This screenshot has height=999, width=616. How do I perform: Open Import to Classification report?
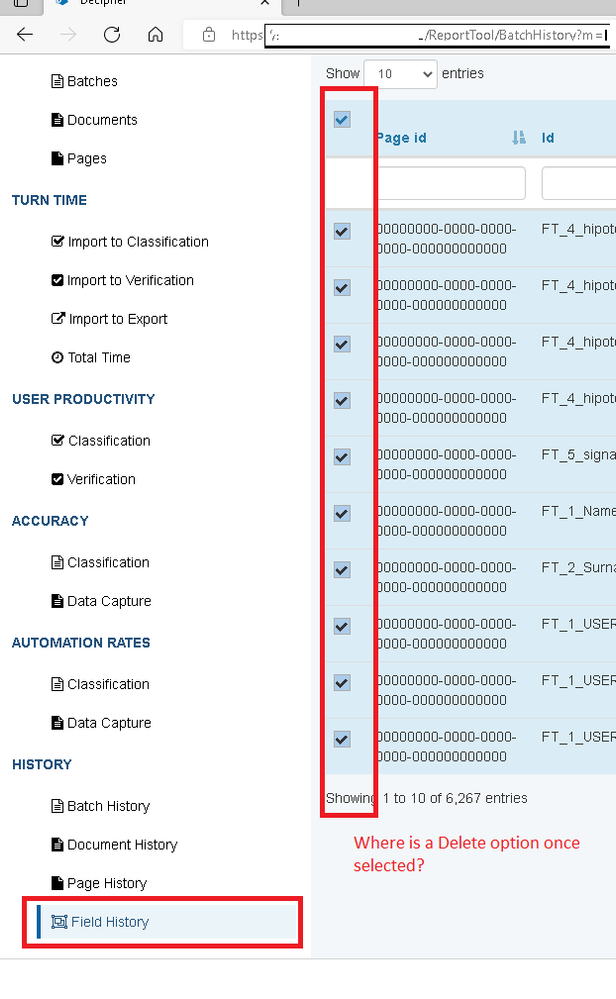138,242
